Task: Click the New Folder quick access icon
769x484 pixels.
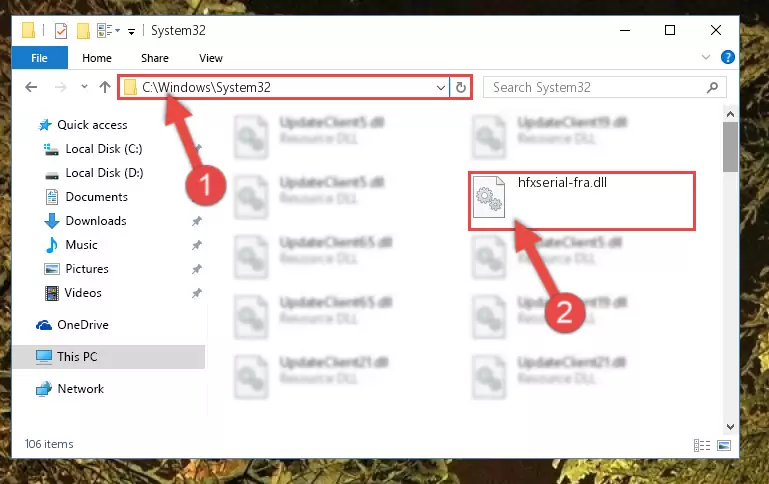Action: point(83,30)
